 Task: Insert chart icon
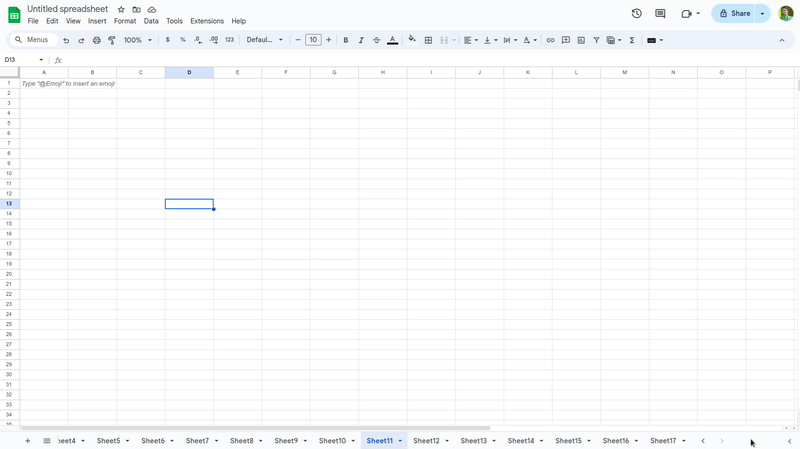(581, 40)
